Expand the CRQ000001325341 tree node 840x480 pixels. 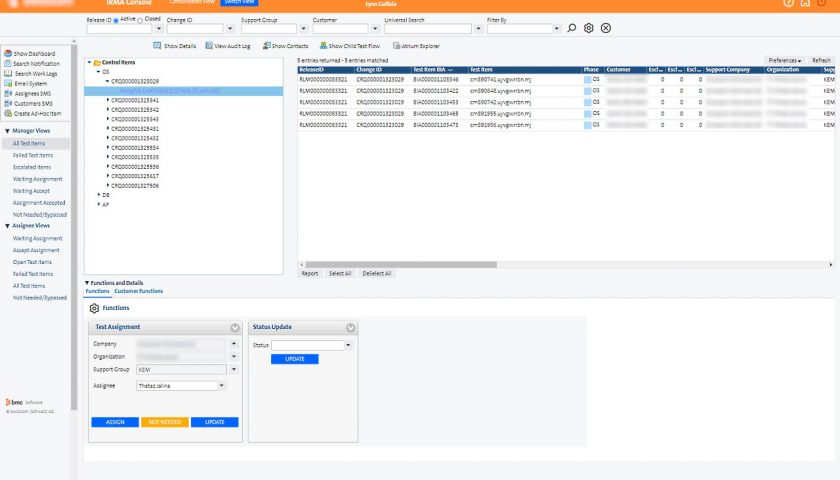pyautogui.click(x=108, y=100)
